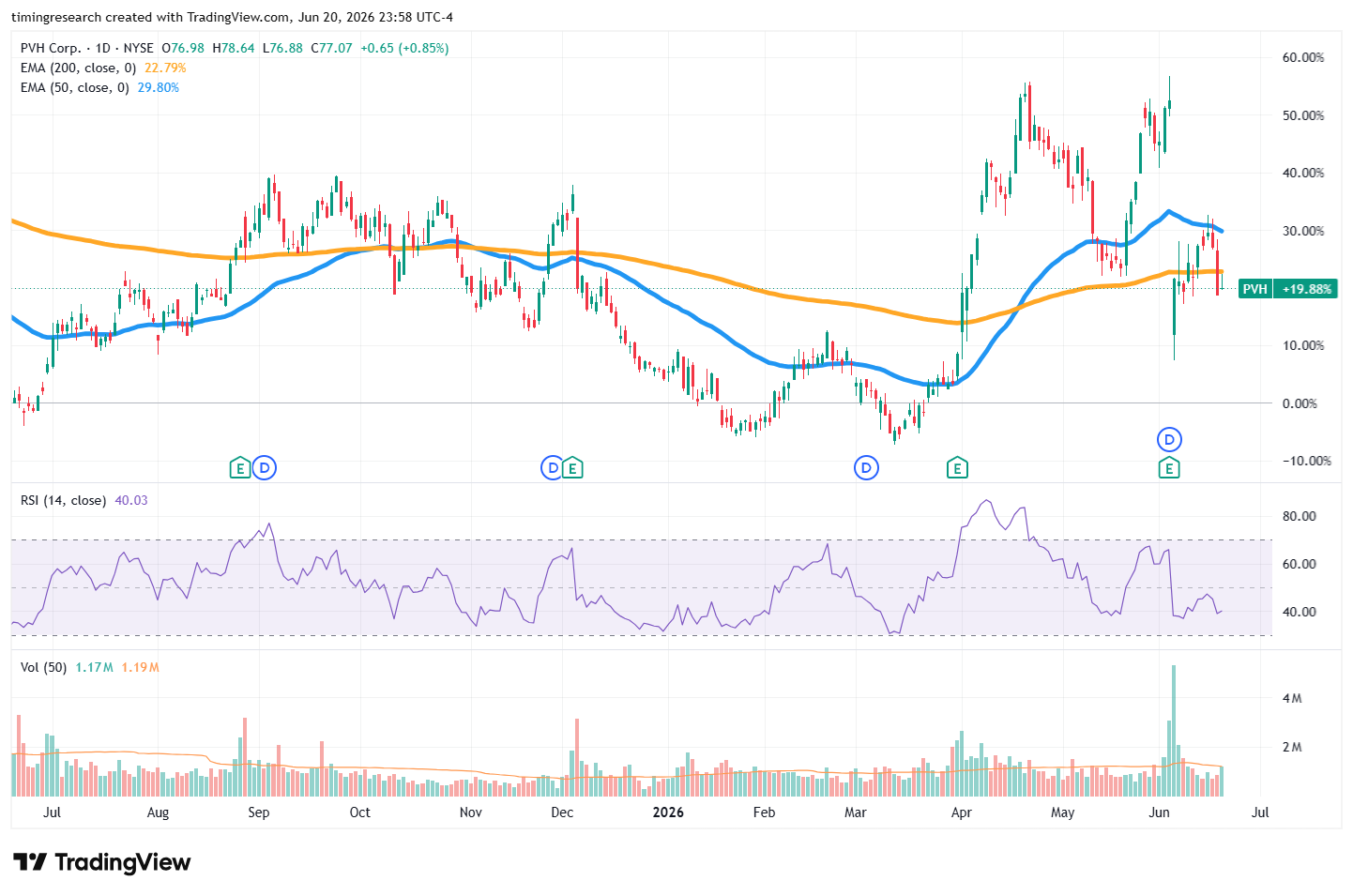This screenshot has height=896, width=1353.
Task: Click the Jun label on time axis
Action: (1160, 812)
